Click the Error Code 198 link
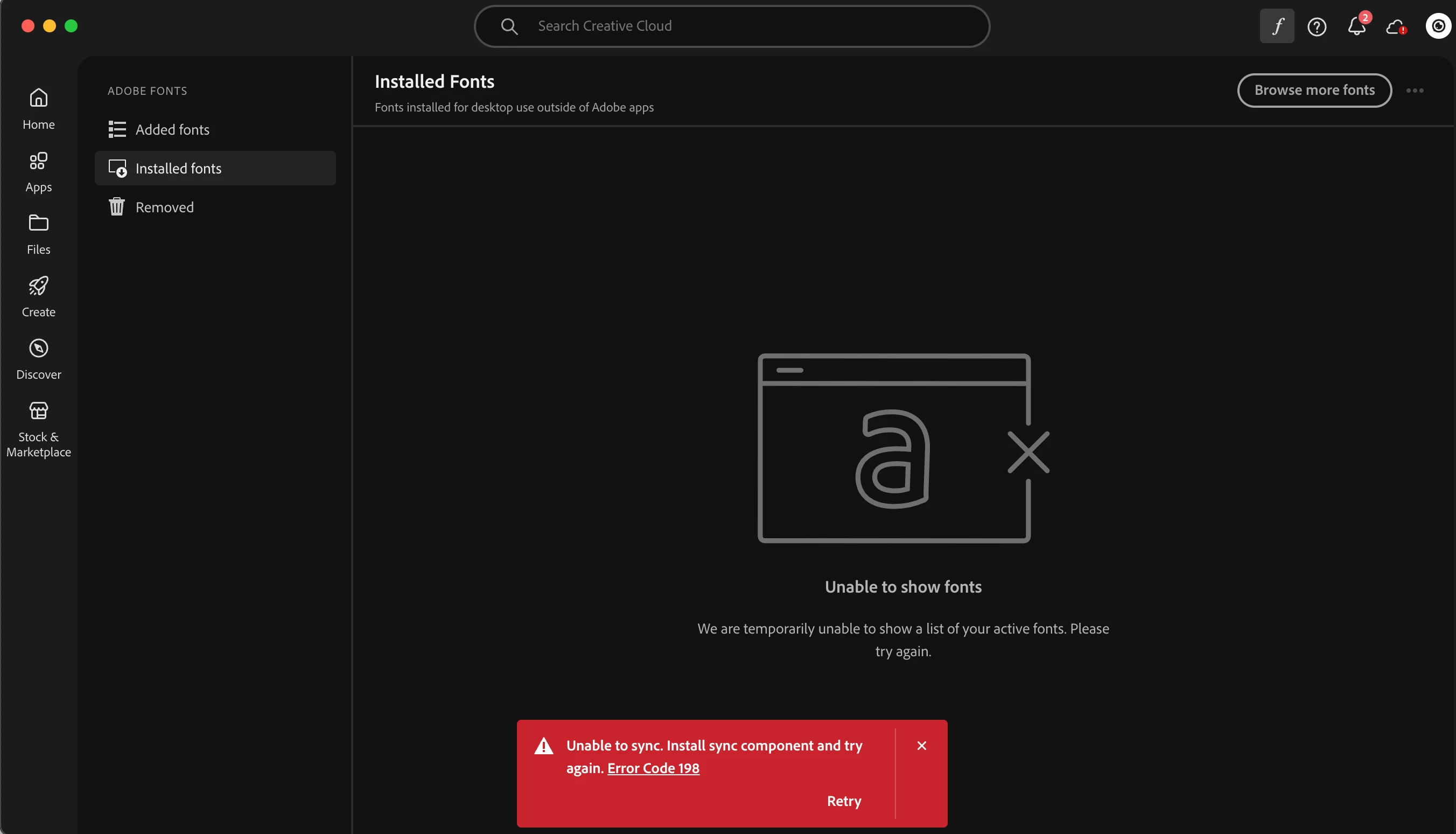 coord(653,768)
